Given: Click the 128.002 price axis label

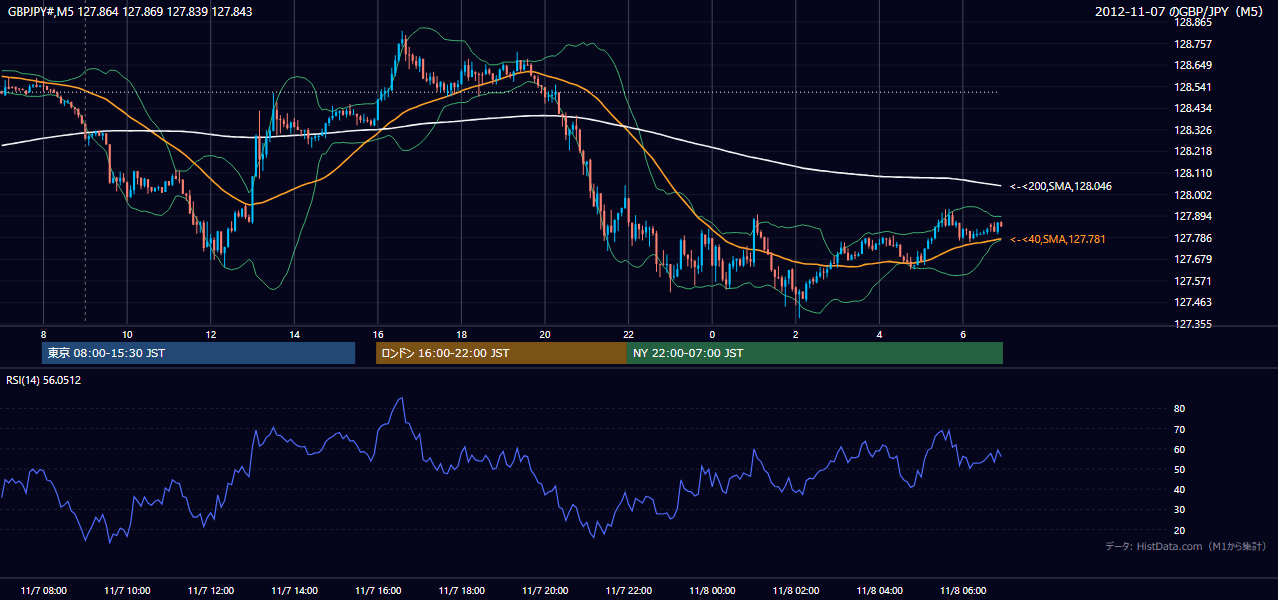Looking at the screenshot, I should pyautogui.click(x=1191, y=195).
